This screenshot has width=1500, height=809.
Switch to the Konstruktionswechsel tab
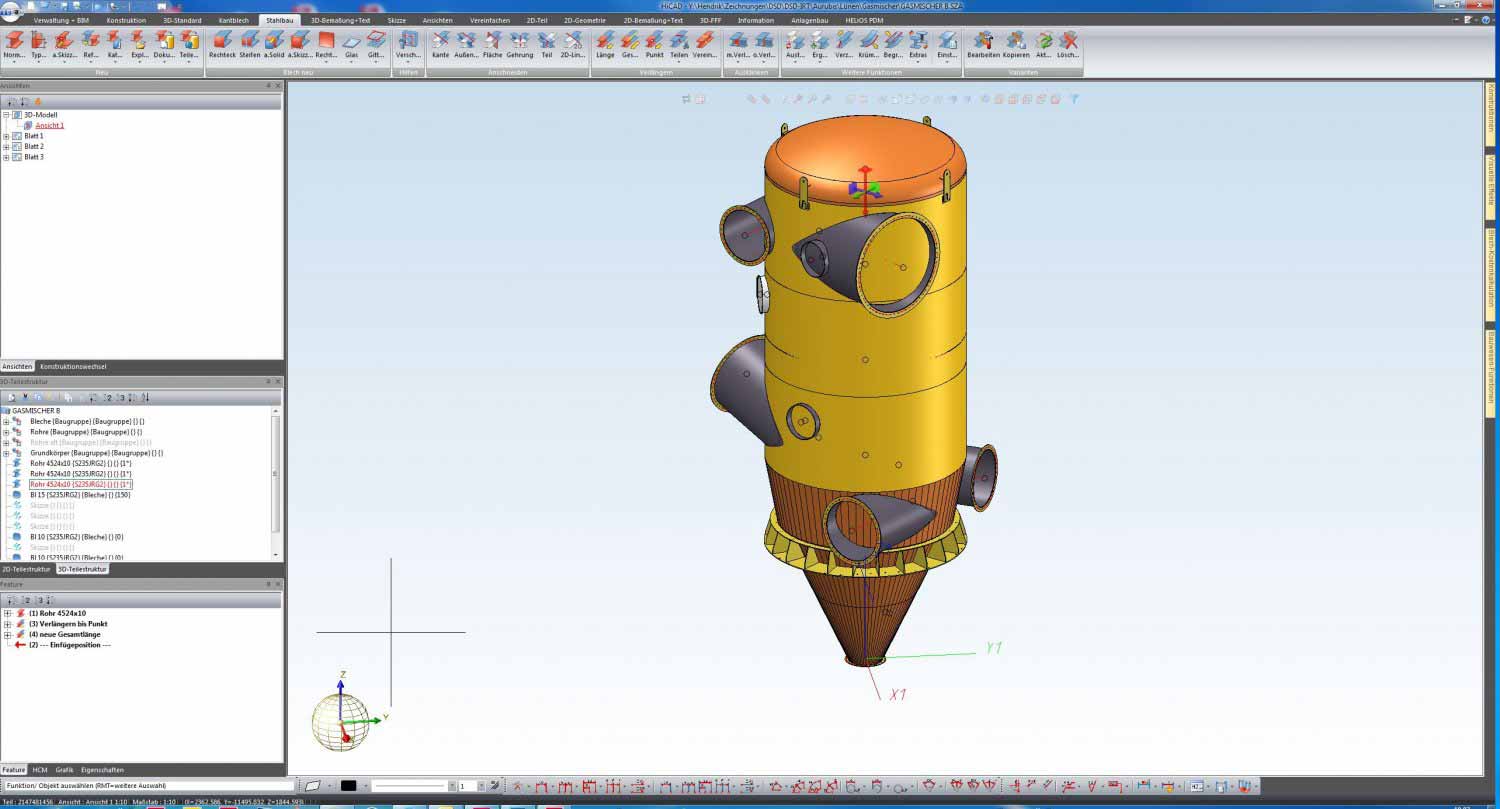pyautogui.click(x=73, y=367)
